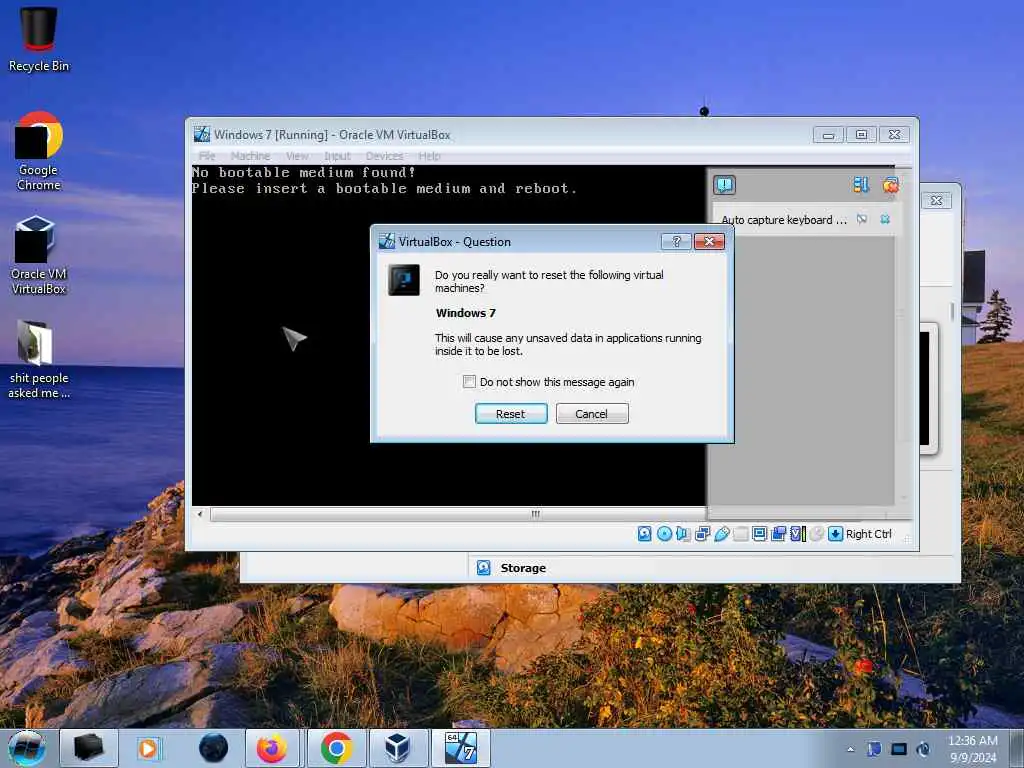Select the Recycle Bin desktop icon
This screenshot has height=768, width=1024.
[x=39, y=39]
